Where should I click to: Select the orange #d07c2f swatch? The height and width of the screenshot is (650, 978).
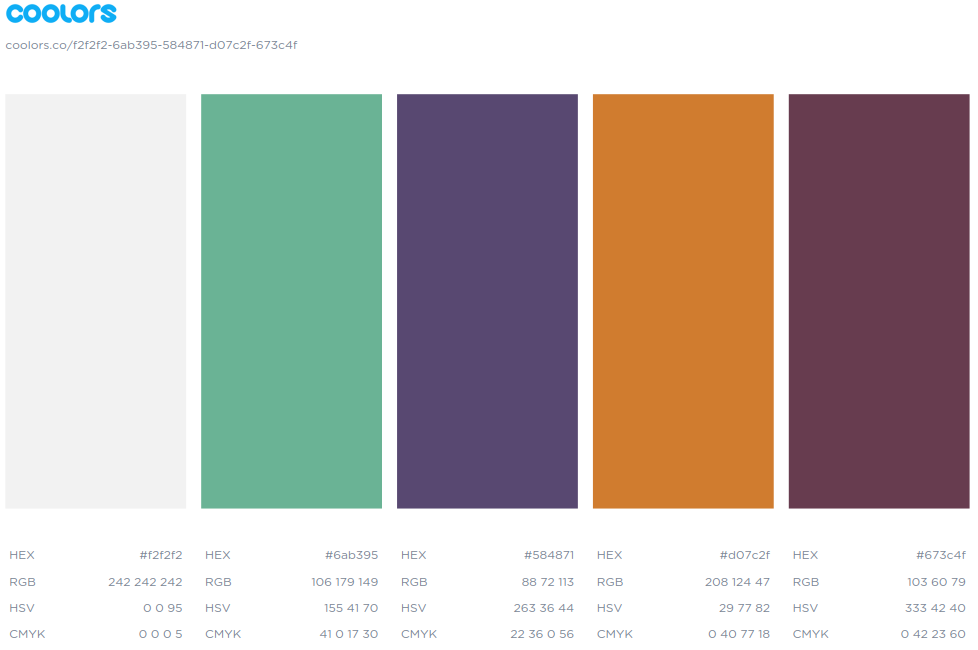683,301
